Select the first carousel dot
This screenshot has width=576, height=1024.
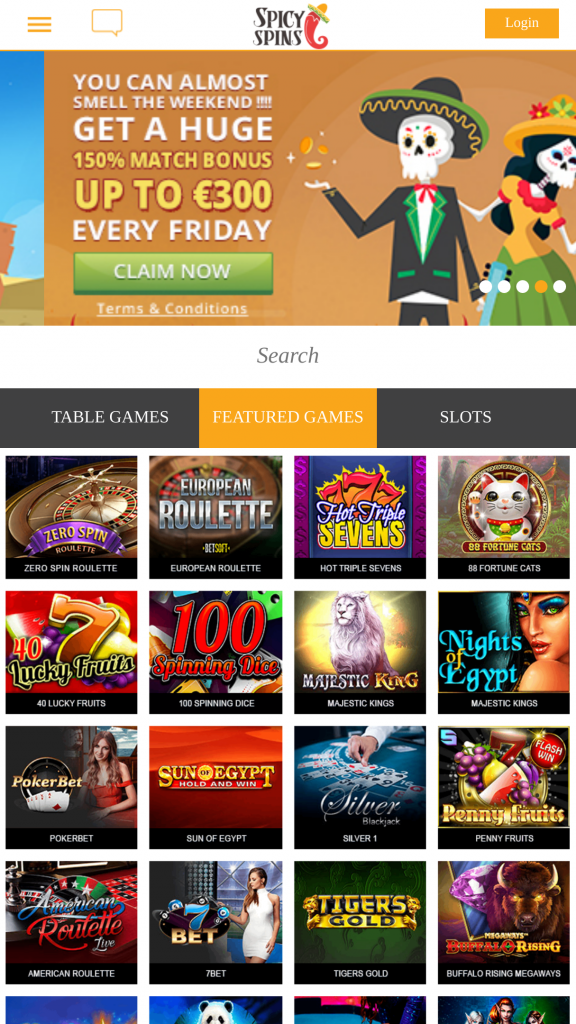[485, 287]
